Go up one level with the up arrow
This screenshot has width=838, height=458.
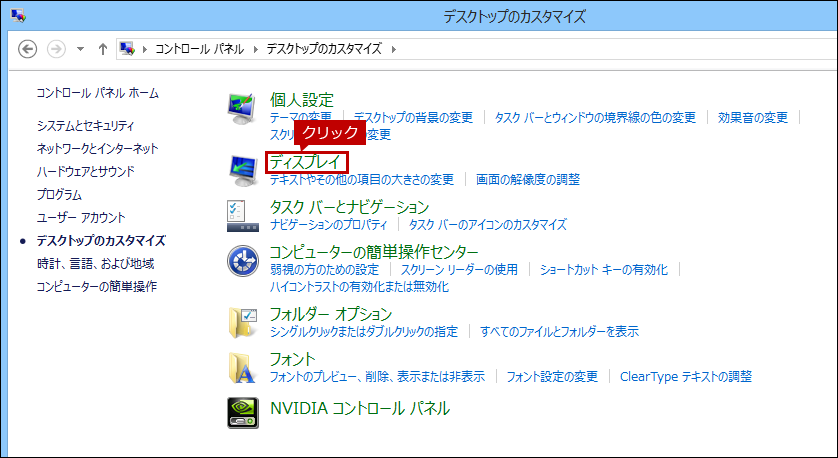click(x=103, y=49)
